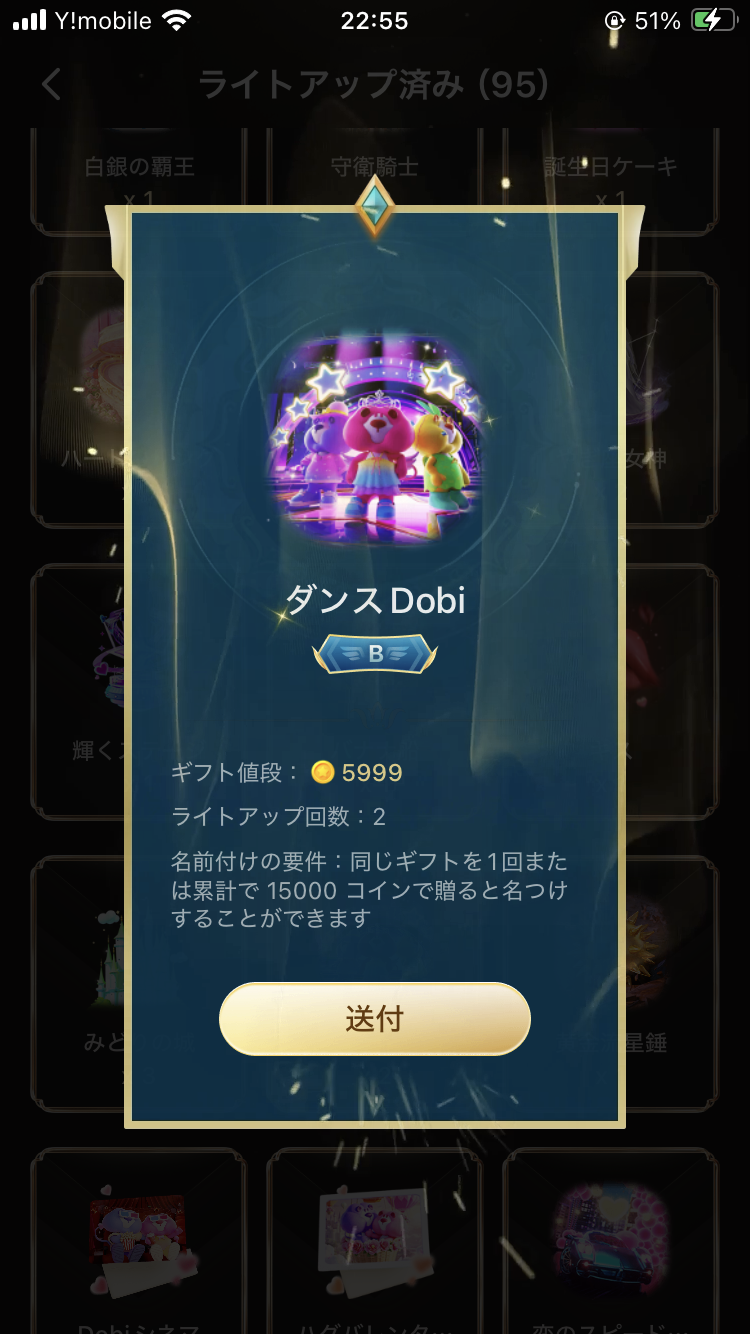Tap the 送付 send button
Screen dimensions: 750x1334
click(x=374, y=1019)
